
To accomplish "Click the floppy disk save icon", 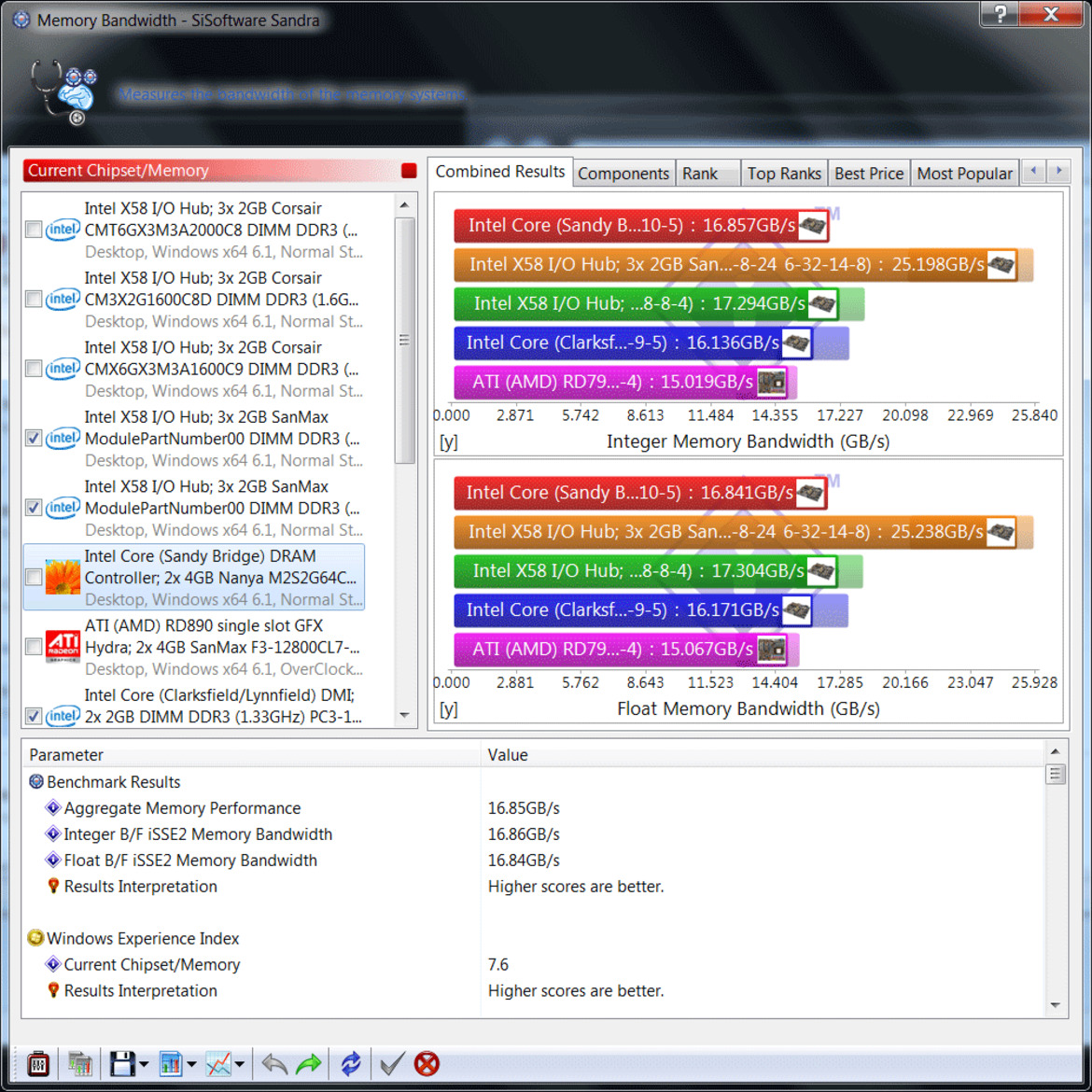I will point(122,1064).
